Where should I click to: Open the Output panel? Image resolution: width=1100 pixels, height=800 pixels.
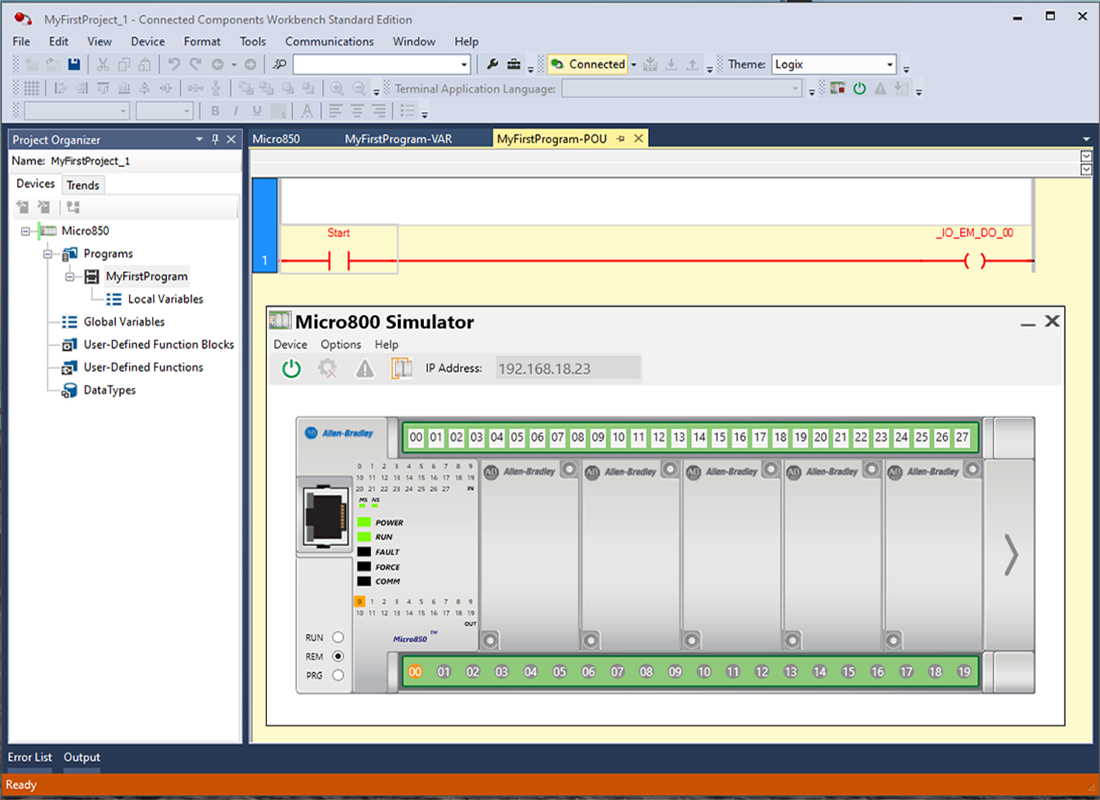82,757
